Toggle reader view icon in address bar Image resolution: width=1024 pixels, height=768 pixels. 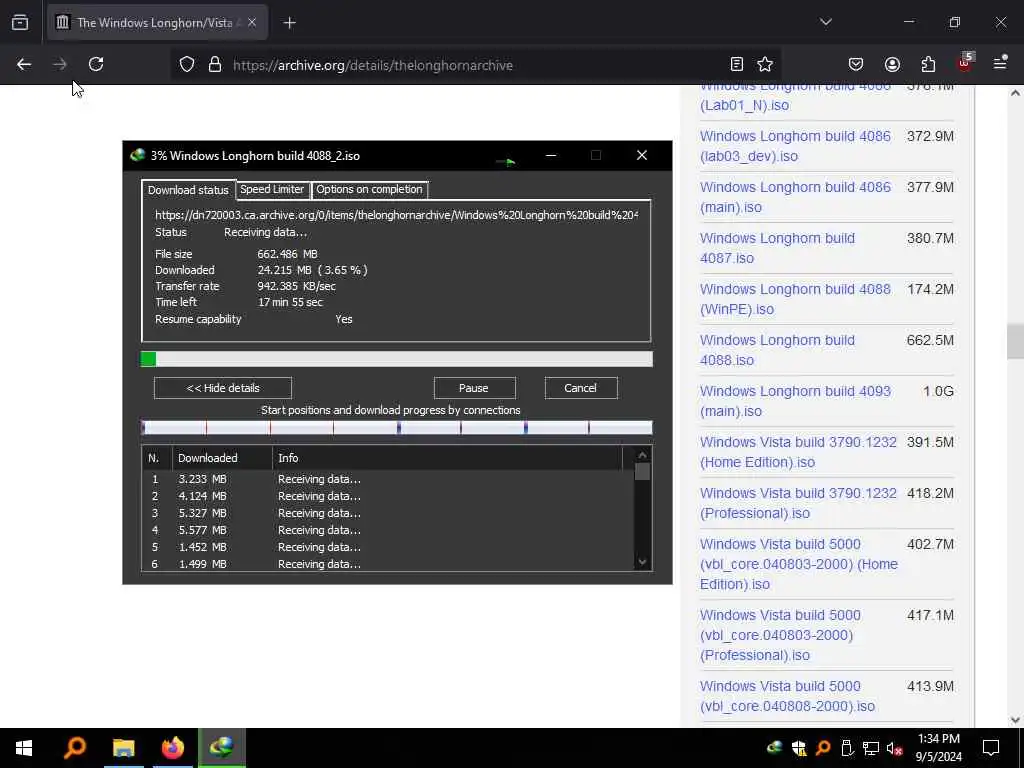click(737, 64)
